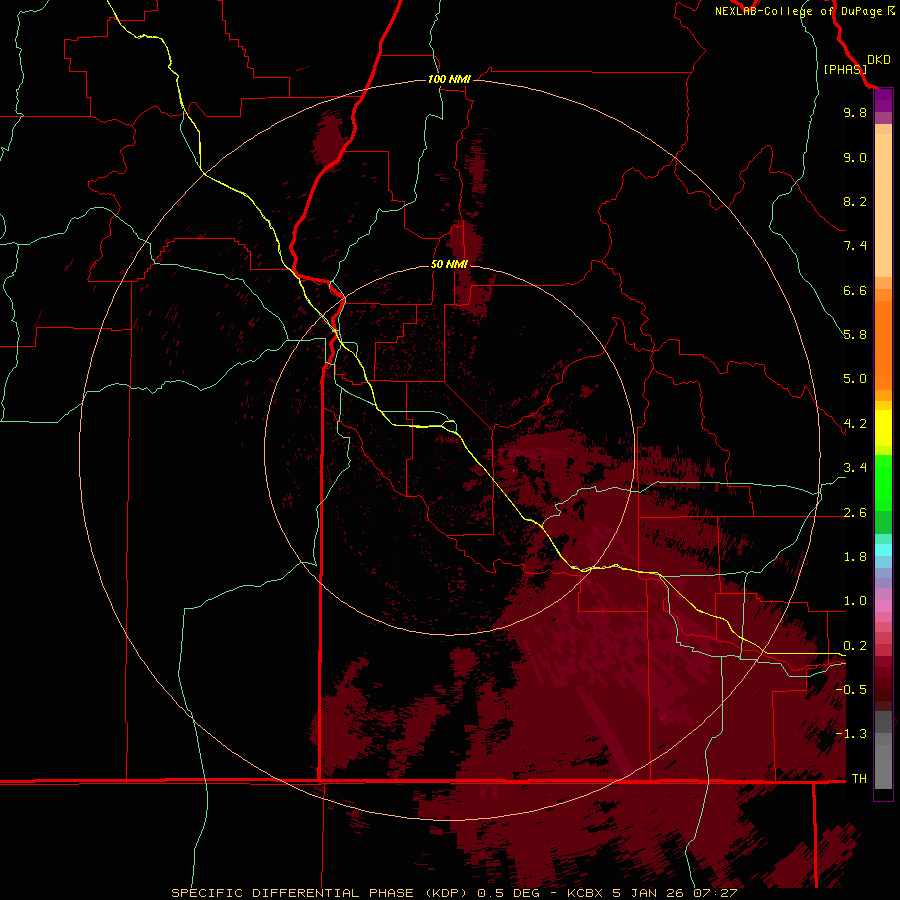Click the -1.3 scale label
Screen dimensions: 900x900
click(851, 734)
